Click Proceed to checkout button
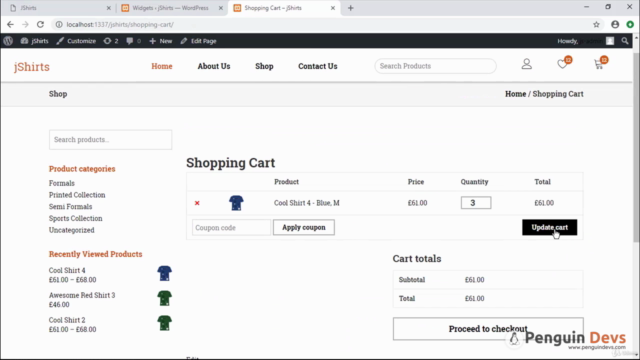640x360 pixels. 488,329
